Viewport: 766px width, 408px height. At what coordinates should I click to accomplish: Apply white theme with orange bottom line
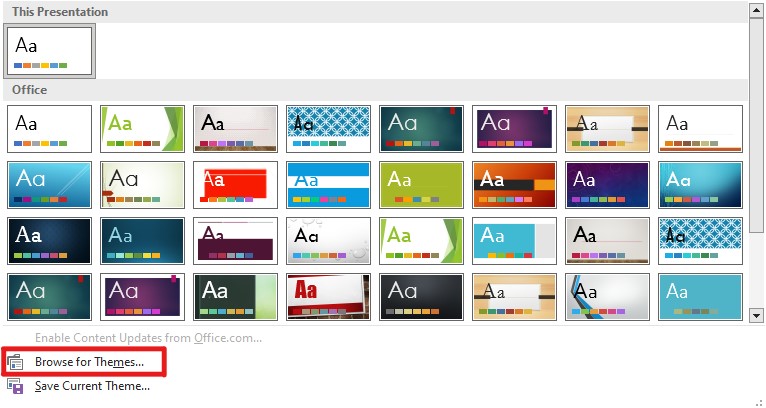700,129
